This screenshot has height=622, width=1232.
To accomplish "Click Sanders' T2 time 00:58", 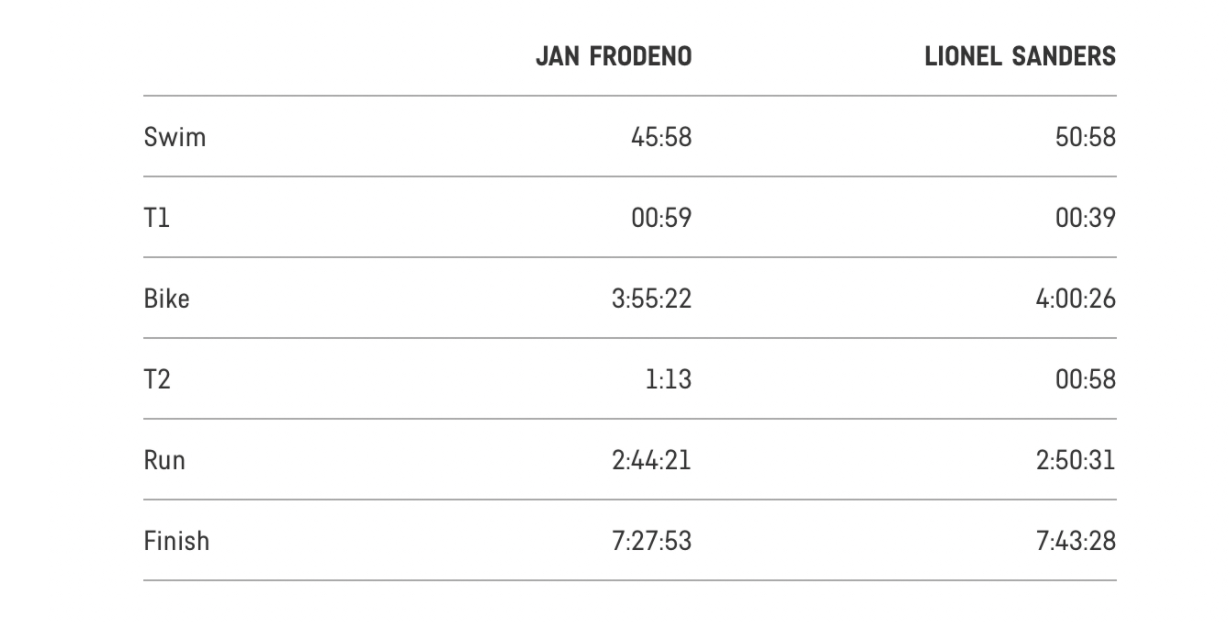I will (1085, 380).
